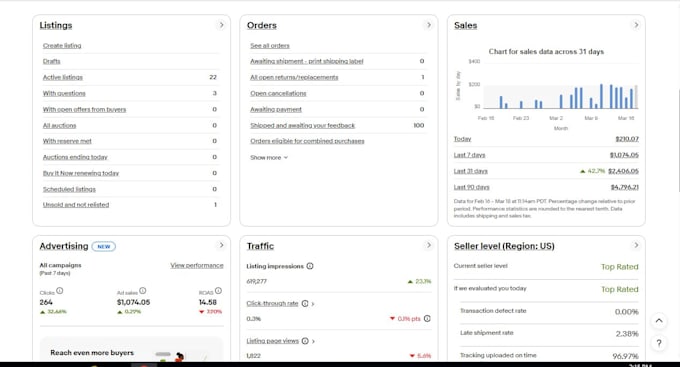This screenshot has height=367, width=680.
Task: Show info for Listing impressions
Action: point(310,266)
